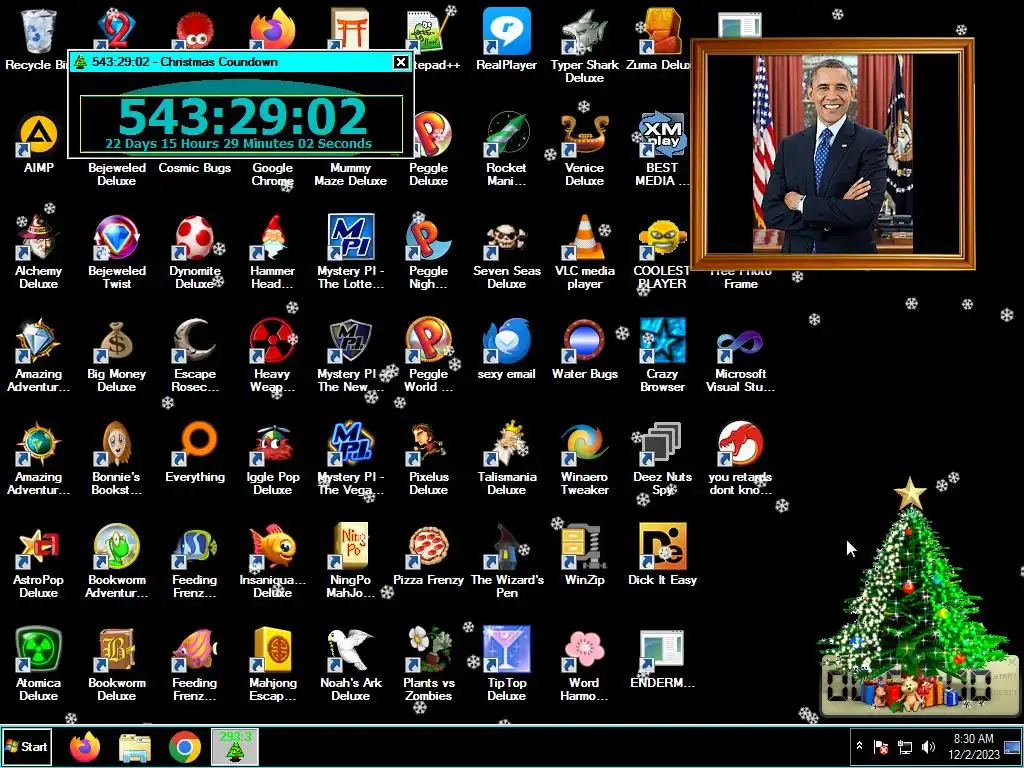Open the Iggle Pop Deluxe shortcut

pos(272,457)
